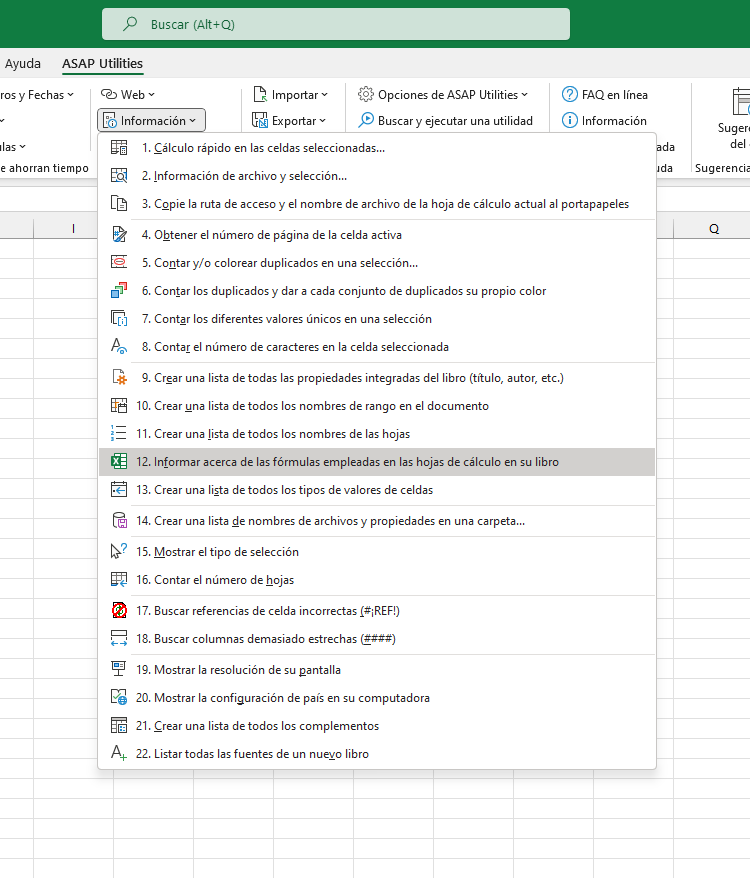This screenshot has height=878, width=750.
Task: Choose Listar todas las fuentes item
Action: (x=377, y=754)
